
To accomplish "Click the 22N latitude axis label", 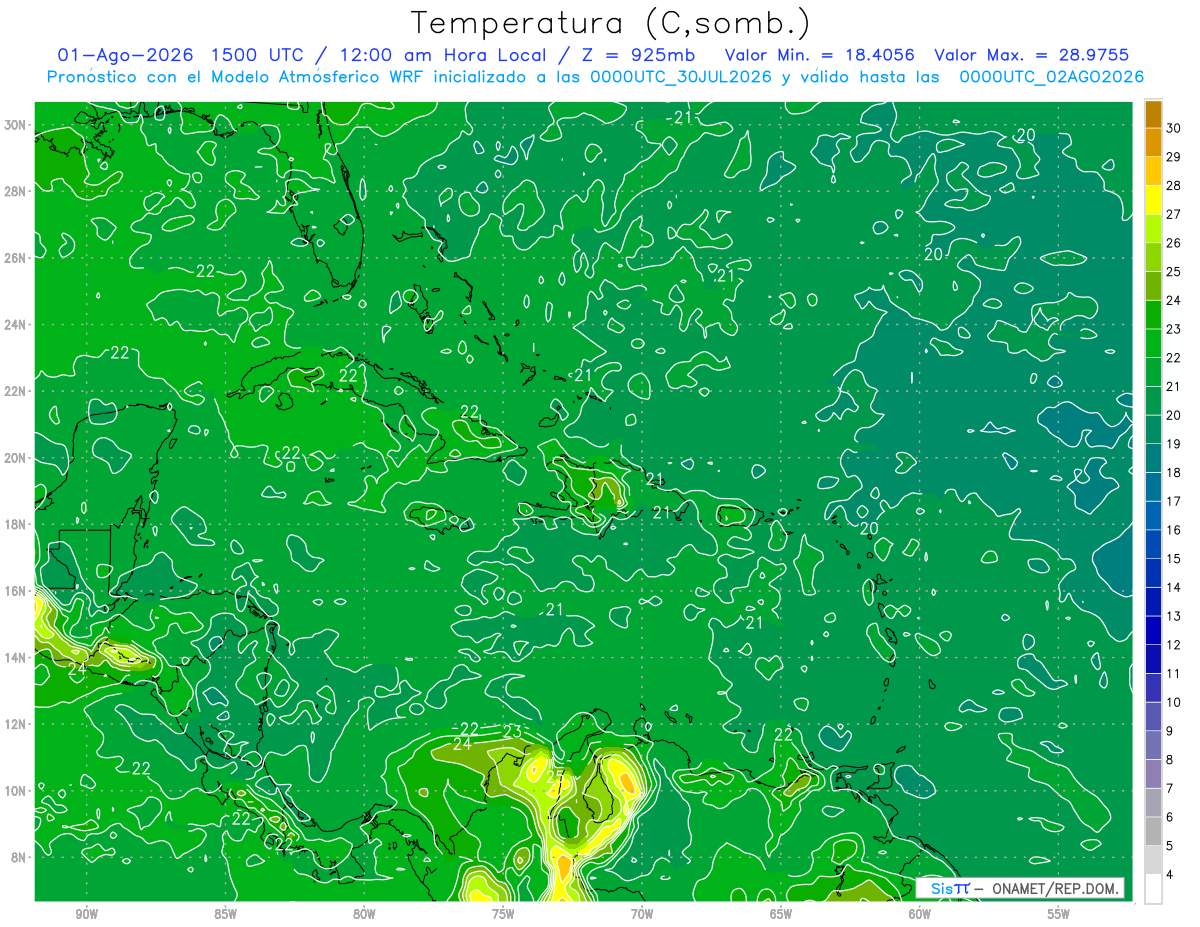I will (x=16, y=391).
